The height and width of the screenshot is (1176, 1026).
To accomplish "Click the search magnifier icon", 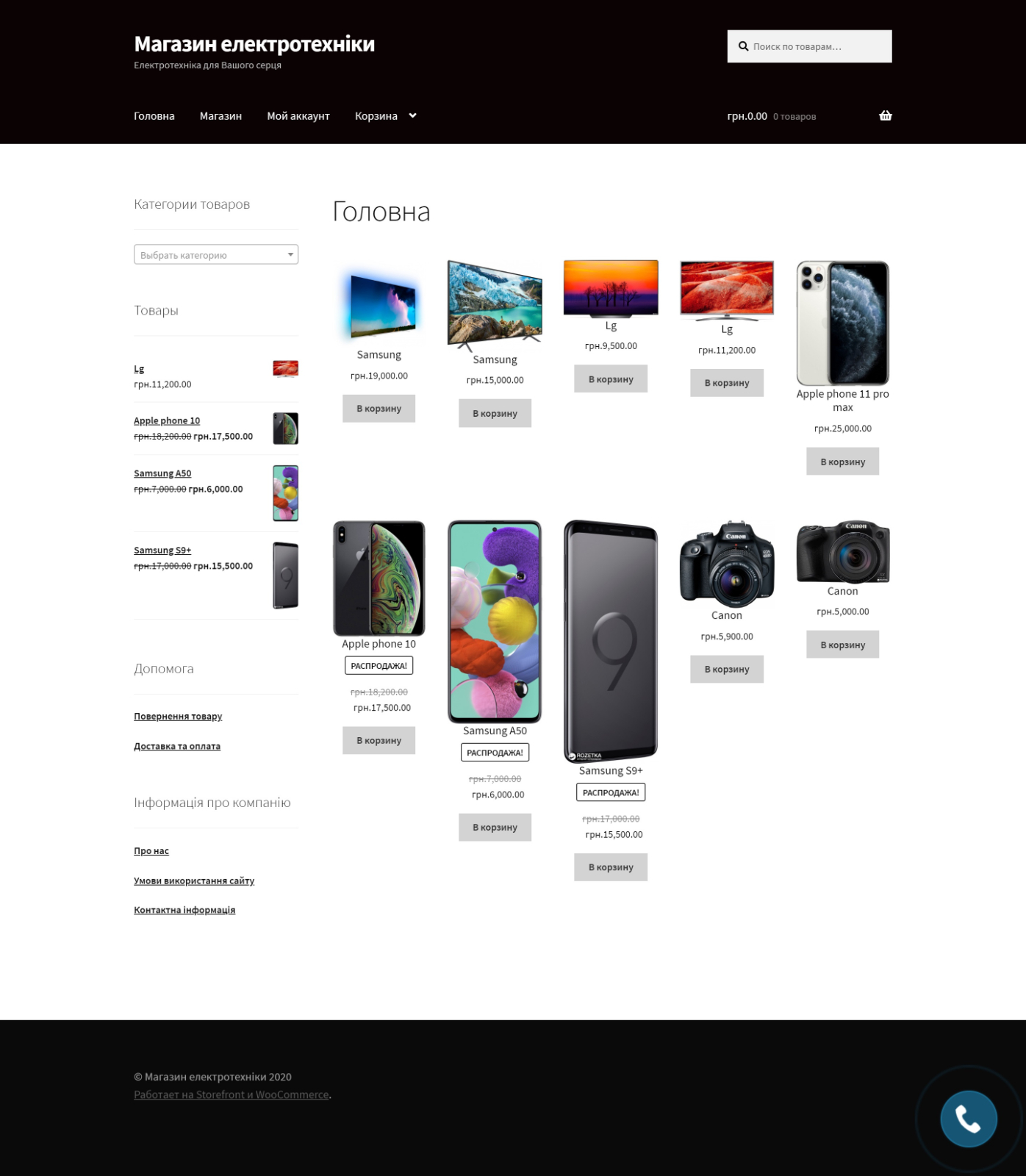I will pos(743,46).
